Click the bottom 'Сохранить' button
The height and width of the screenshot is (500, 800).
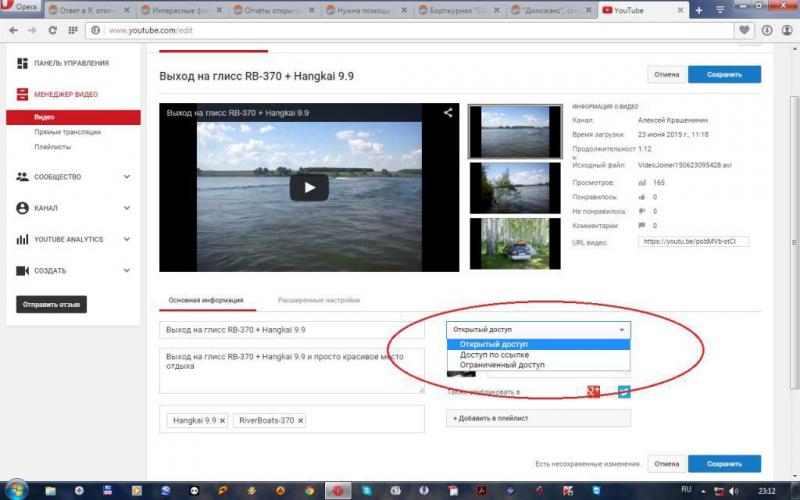pos(724,464)
